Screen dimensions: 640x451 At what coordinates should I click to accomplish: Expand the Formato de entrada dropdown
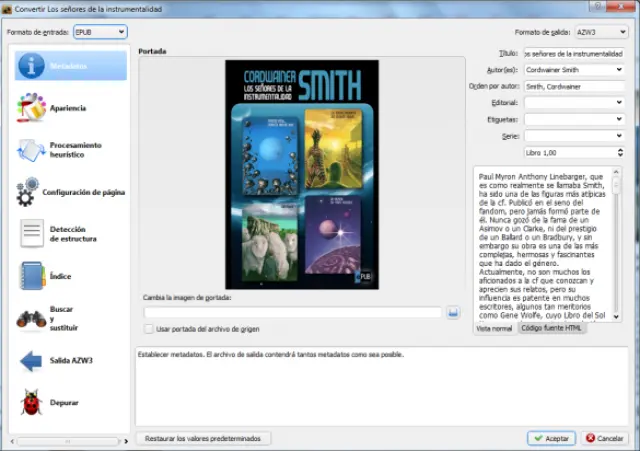pos(100,32)
